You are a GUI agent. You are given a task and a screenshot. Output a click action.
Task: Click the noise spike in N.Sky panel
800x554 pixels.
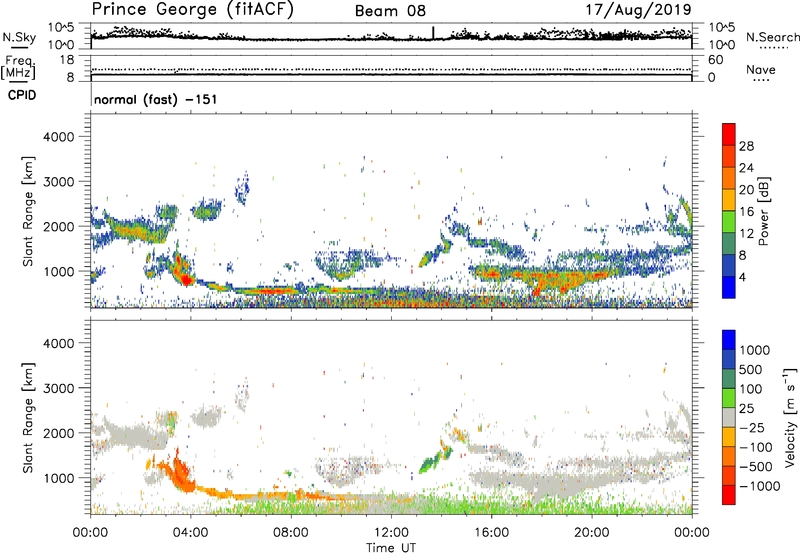click(x=433, y=33)
